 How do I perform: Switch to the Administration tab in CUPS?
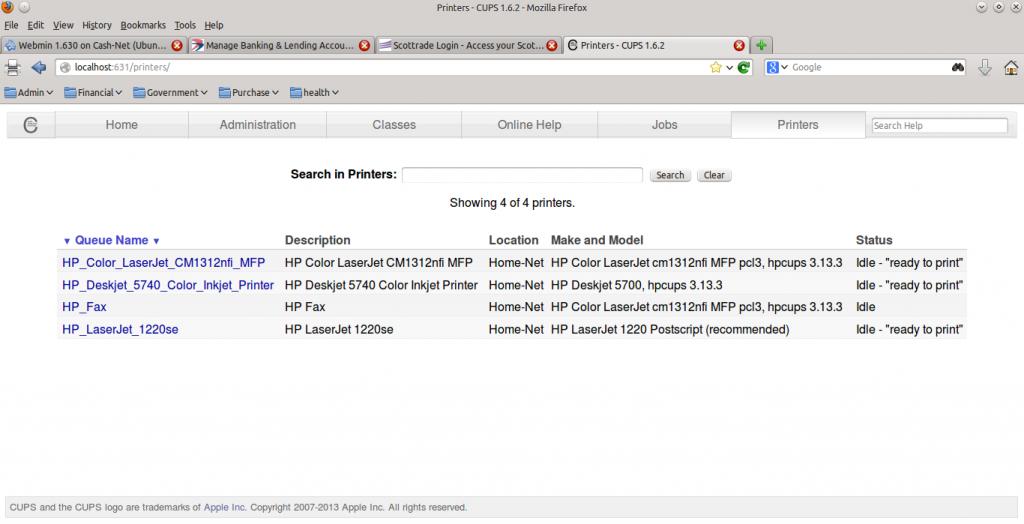(x=258, y=125)
